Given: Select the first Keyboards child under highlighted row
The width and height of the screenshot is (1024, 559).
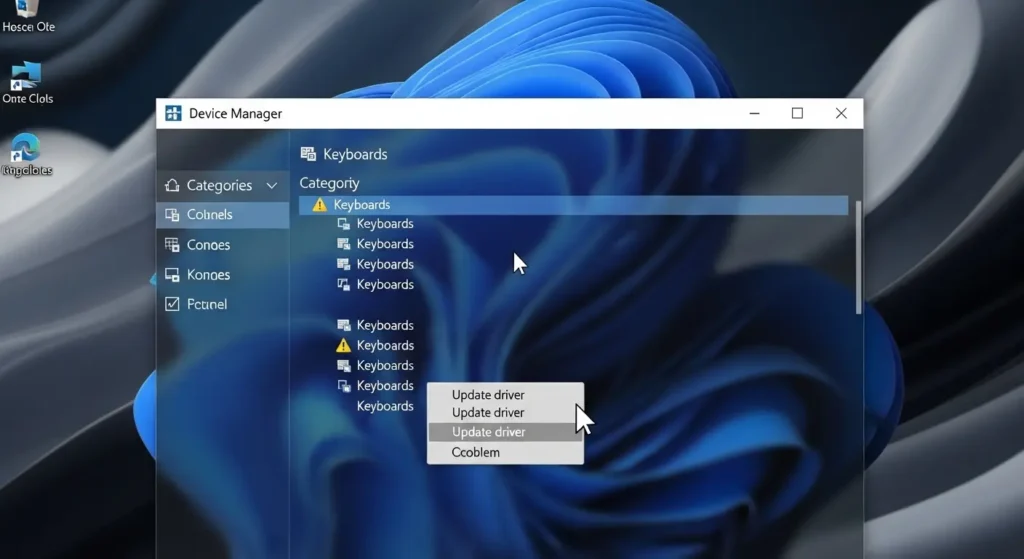Looking at the screenshot, I should point(384,224).
